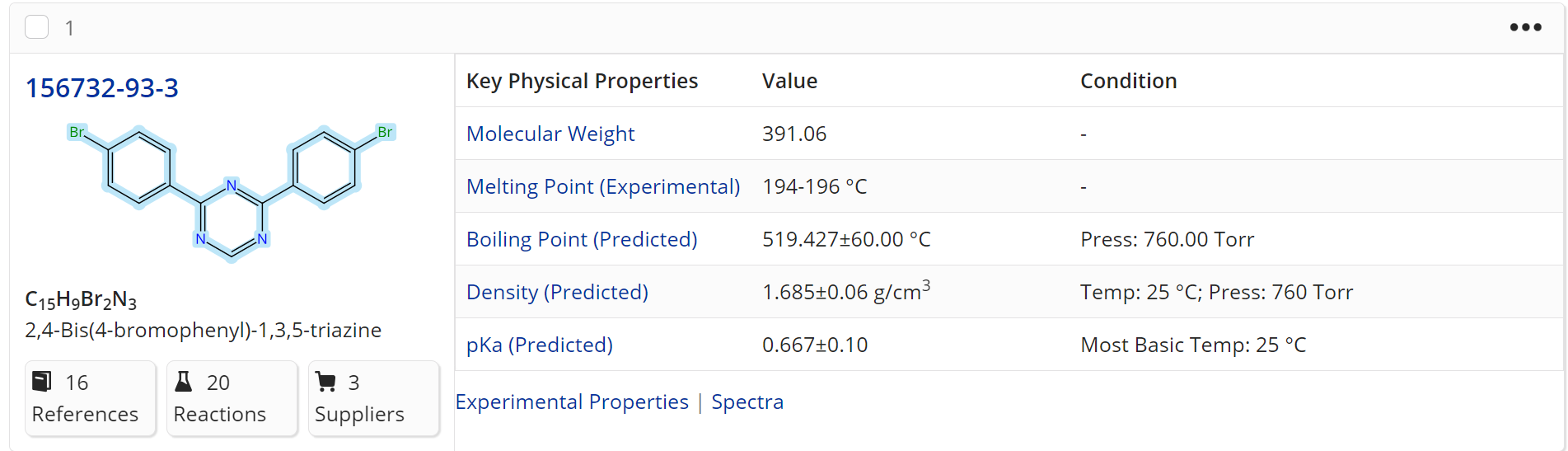Open the 3 Suppliers button
This screenshot has height=451, width=1568.
coord(373,397)
